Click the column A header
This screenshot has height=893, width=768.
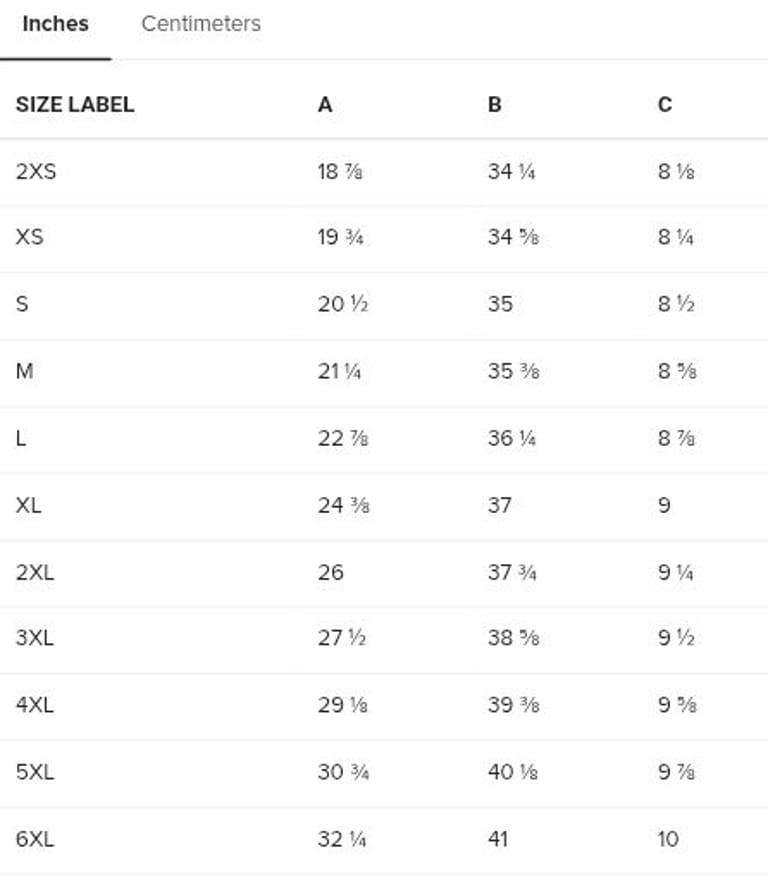pyautogui.click(x=325, y=104)
